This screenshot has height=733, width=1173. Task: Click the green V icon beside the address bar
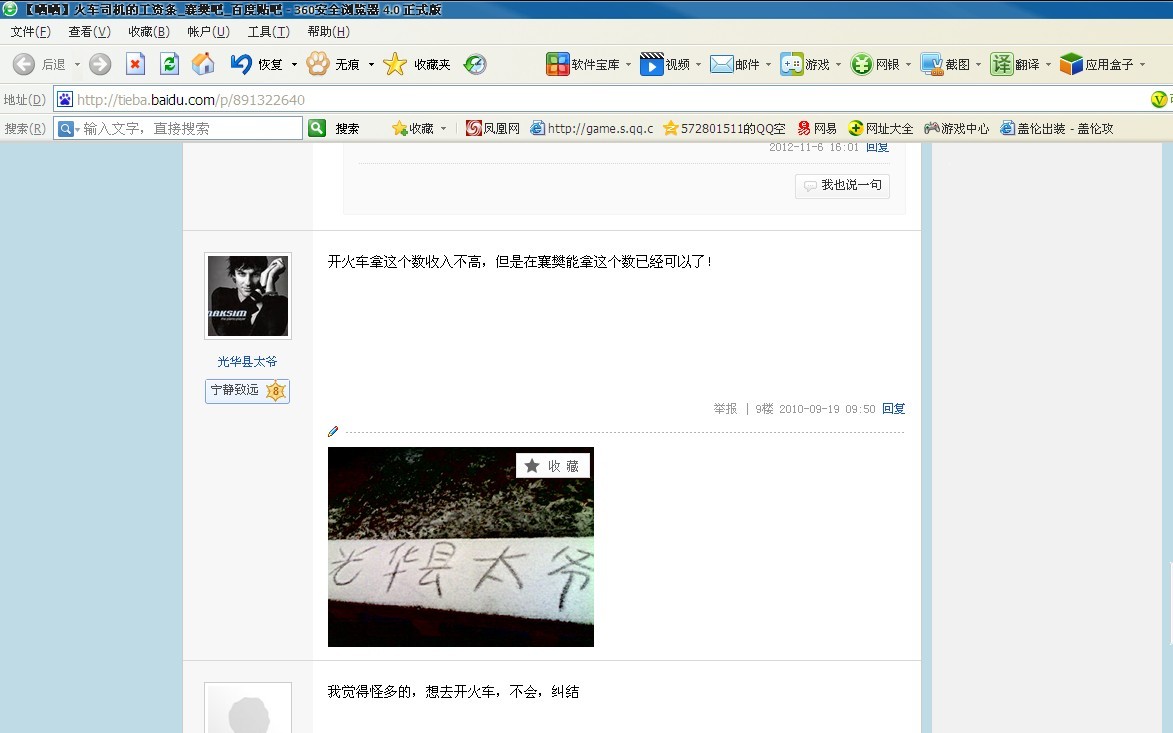[x=1159, y=99]
